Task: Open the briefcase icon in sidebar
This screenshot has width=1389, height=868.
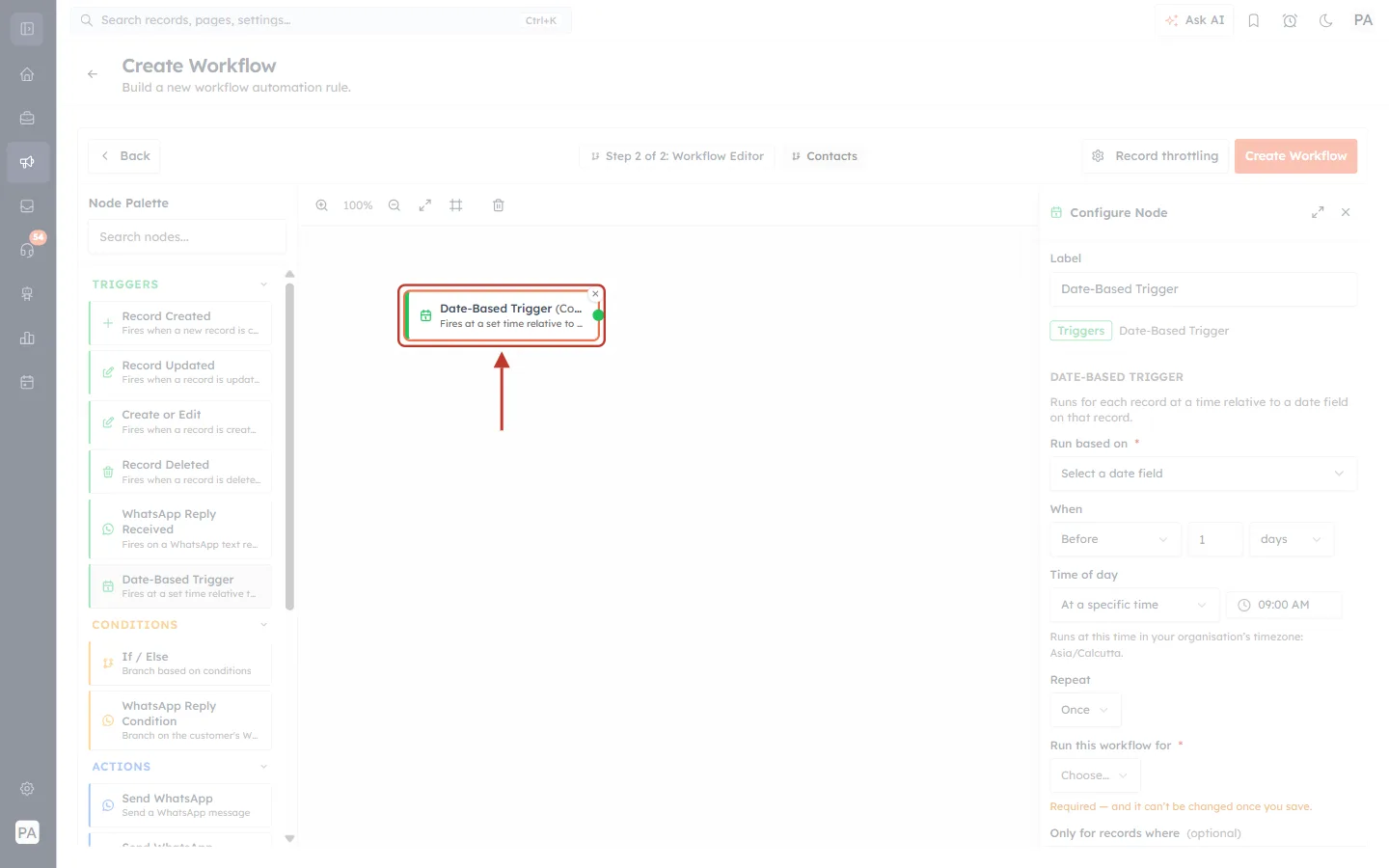Action: (27, 119)
